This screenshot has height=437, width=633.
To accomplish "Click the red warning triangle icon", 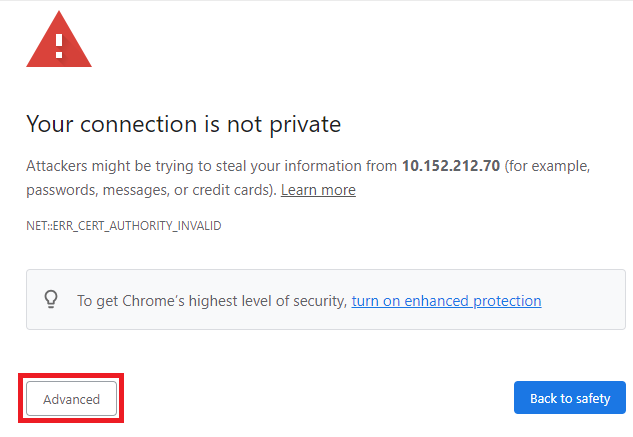I will click(x=59, y=39).
